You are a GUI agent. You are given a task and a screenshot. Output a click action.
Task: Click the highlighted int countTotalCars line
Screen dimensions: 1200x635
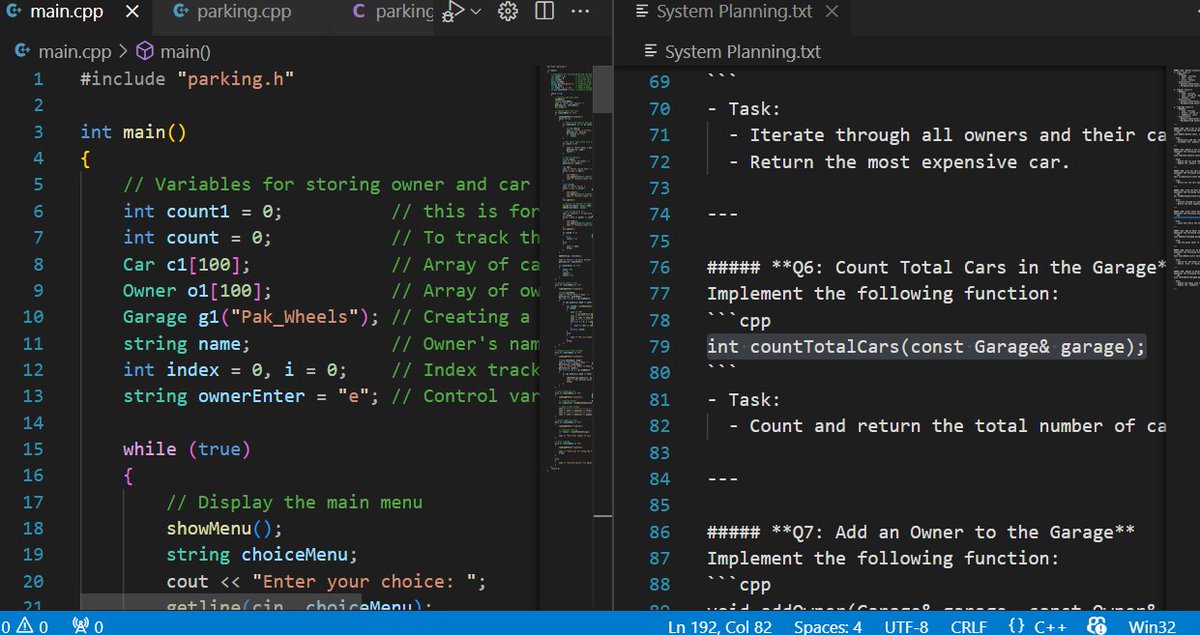pos(926,346)
